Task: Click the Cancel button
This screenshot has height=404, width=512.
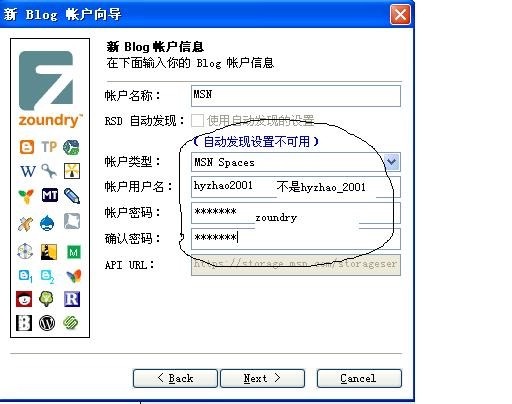Action: pos(359,378)
